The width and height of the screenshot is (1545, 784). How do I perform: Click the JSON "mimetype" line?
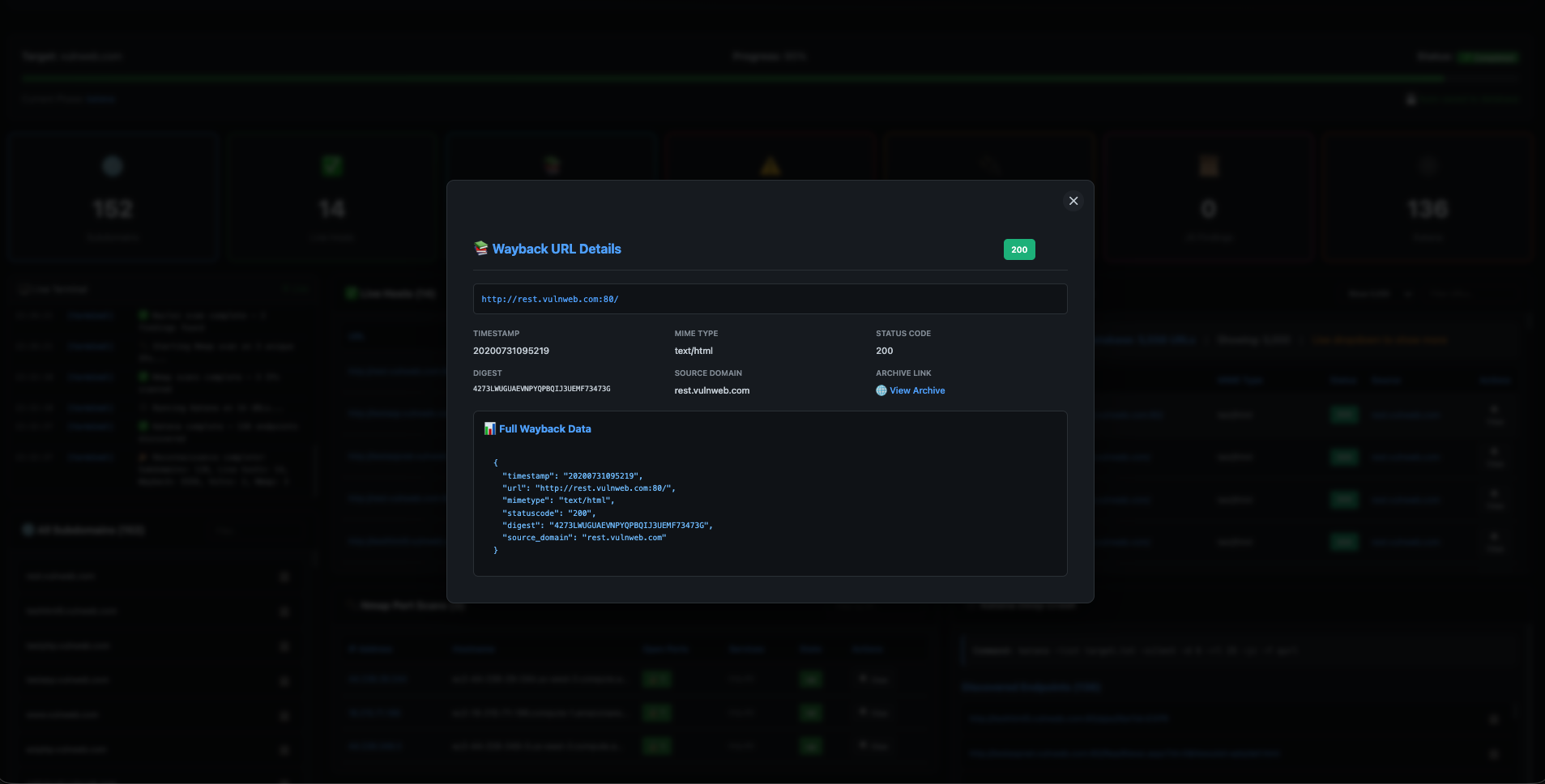(x=558, y=501)
